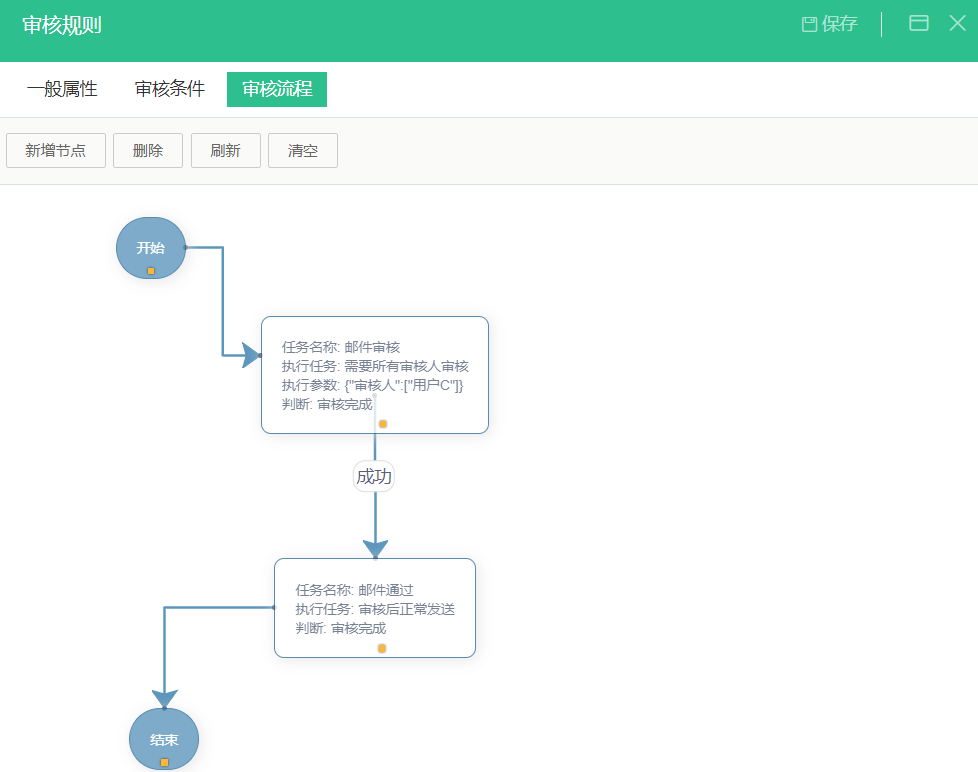Click the 清空 button
This screenshot has width=978, height=772.
click(x=303, y=150)
